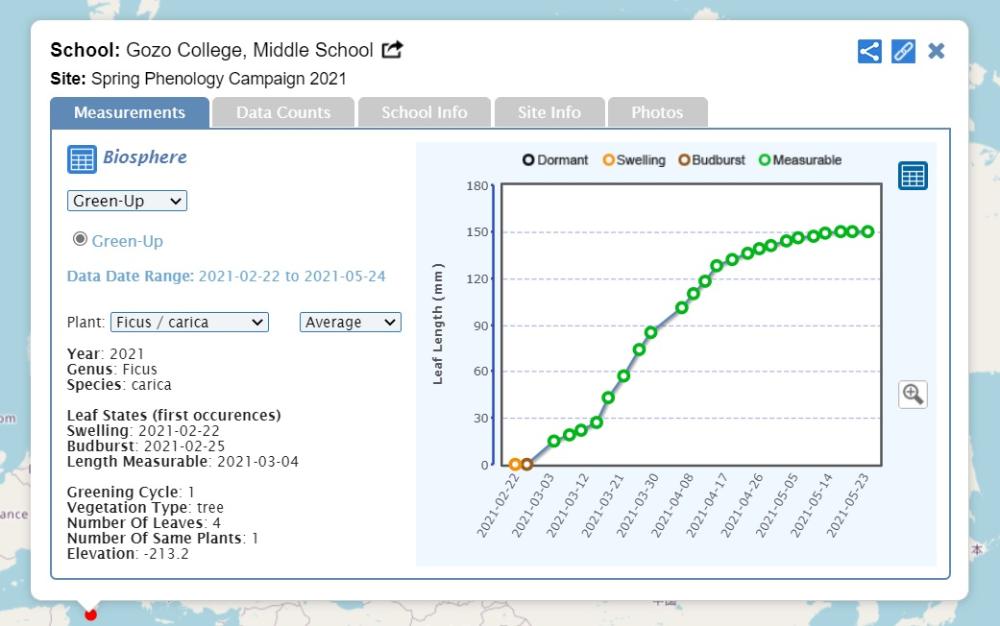The image size is (1000, 626).
Task: Open the Site Info tab
Action: 549,113
